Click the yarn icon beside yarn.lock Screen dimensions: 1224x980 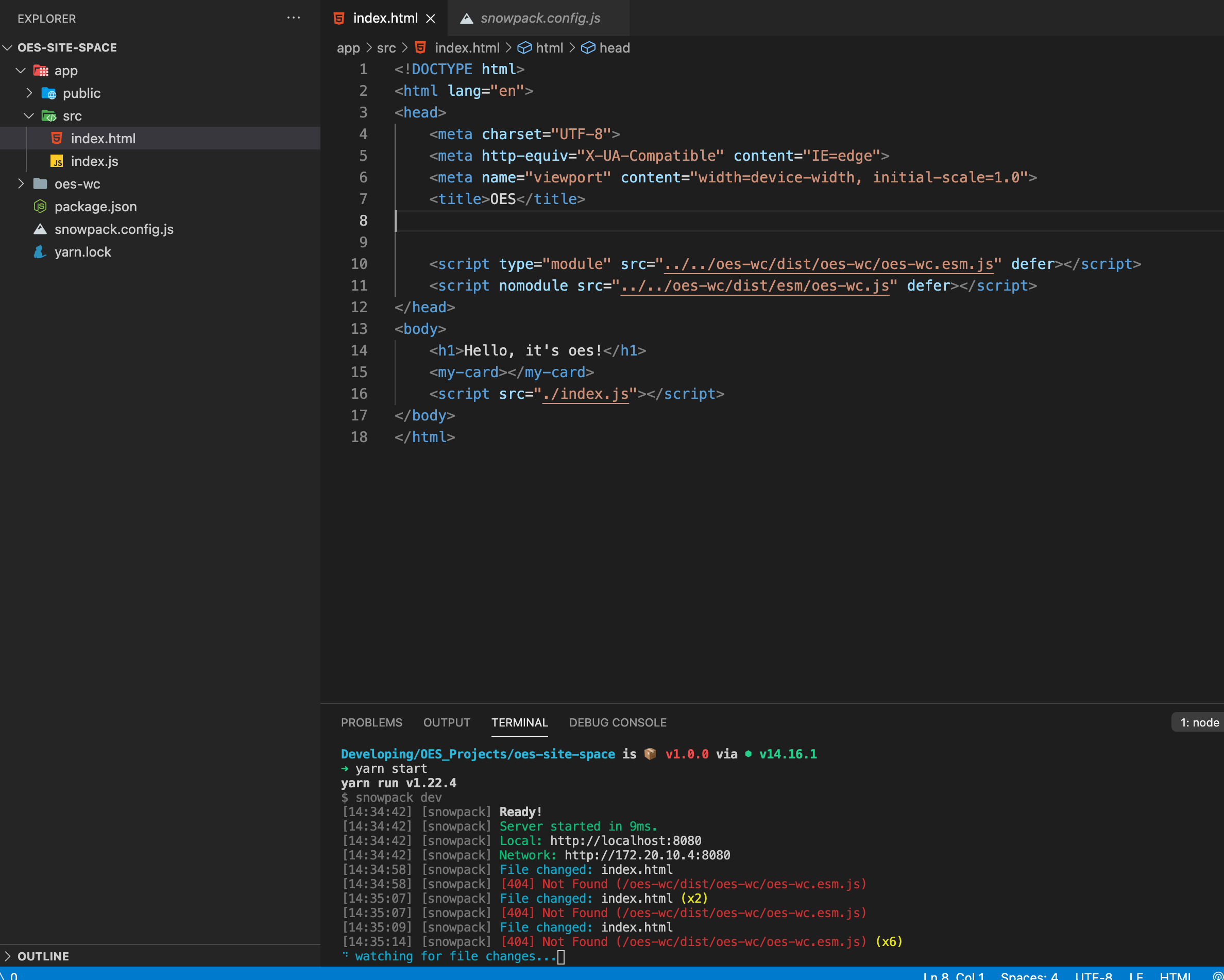click(40, 251)
